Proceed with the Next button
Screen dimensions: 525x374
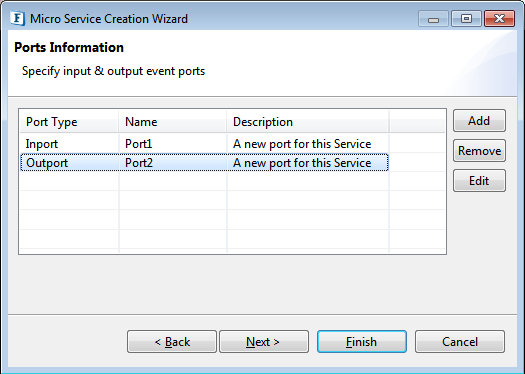tap(264, 342)
